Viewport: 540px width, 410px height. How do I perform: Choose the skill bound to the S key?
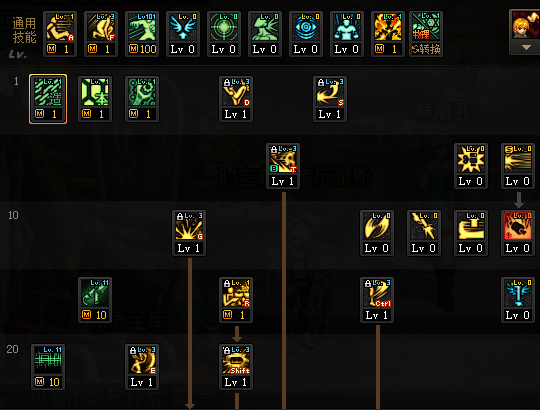click(x=330, y=99)
